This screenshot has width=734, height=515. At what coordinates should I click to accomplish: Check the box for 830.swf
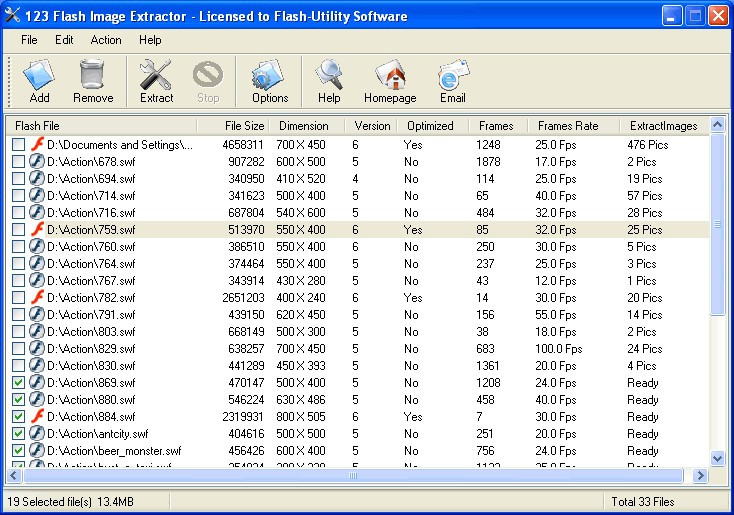(x=18, y=365)
